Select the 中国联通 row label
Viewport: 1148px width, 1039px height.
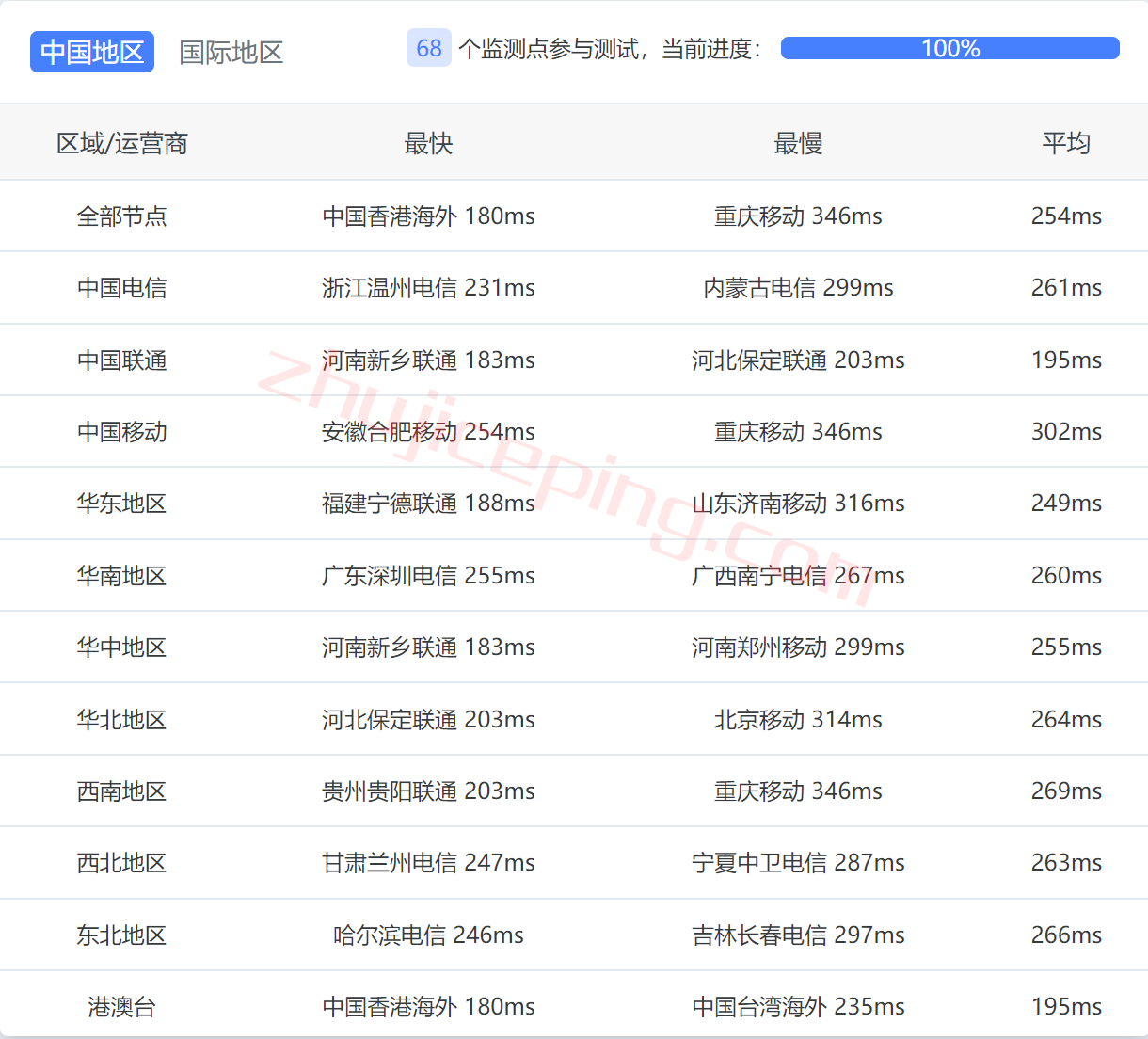[x=122, y=360]
